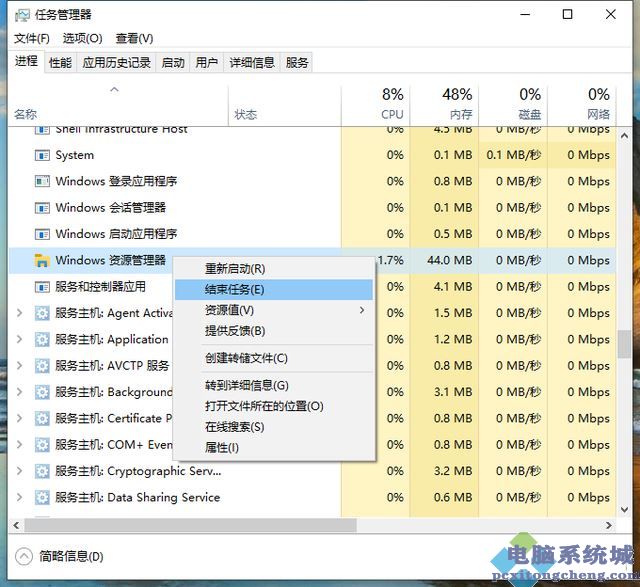Image resolution: width=640 pixels, height=587 pixels.
Task: Open the 文件(F) menu
Action: [31, 38]
